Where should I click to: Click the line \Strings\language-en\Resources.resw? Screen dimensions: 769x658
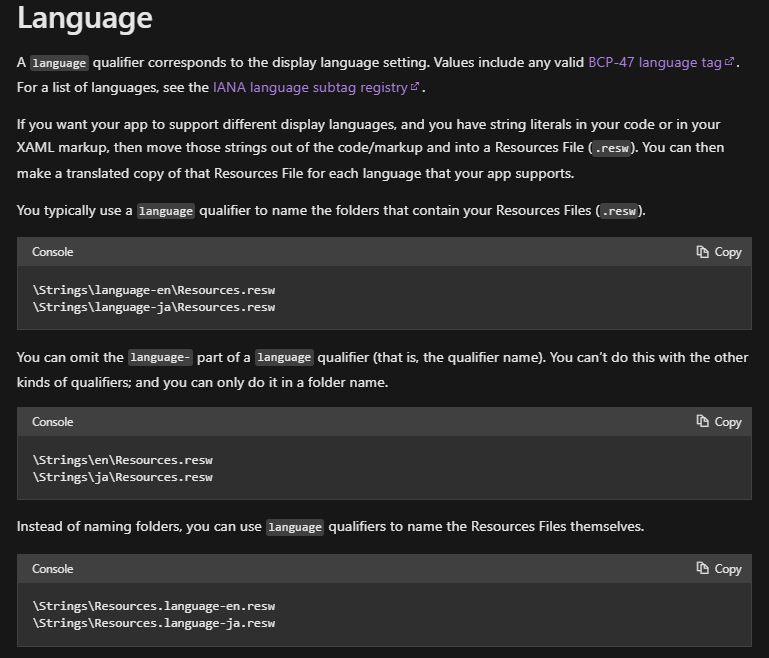click(154, 290)
